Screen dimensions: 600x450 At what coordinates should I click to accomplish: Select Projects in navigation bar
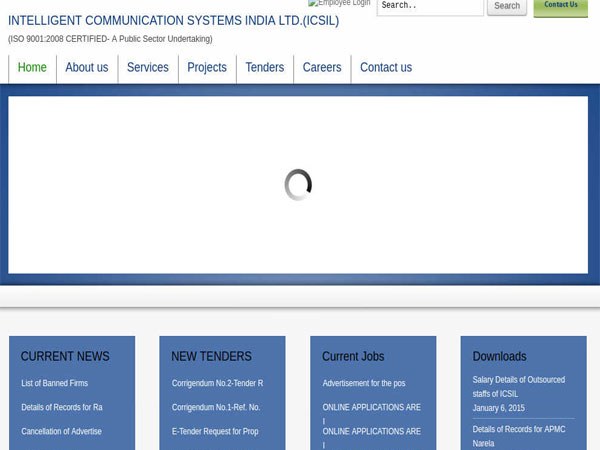(207, 68)
